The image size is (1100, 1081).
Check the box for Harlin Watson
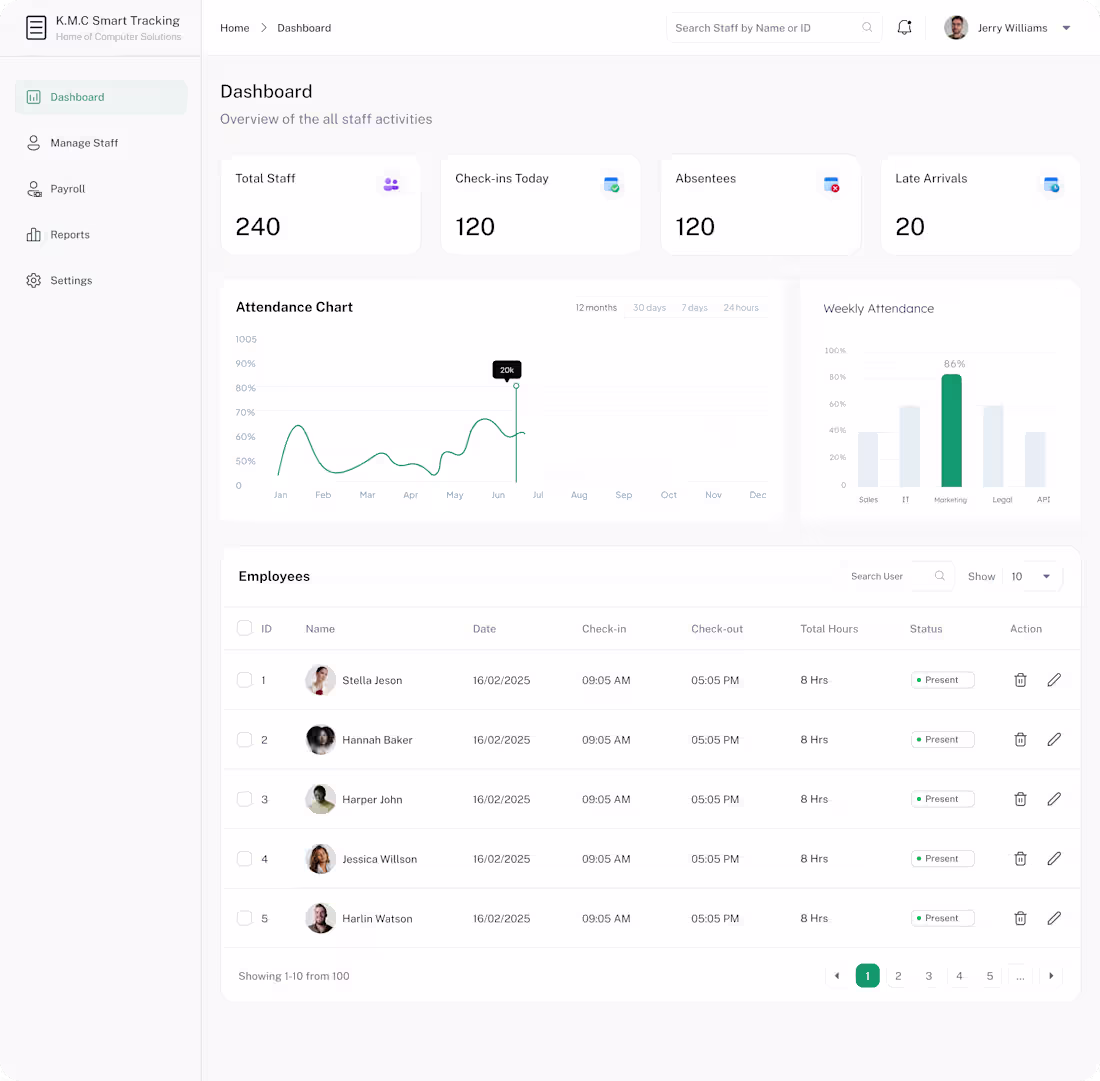coord(244,918)
